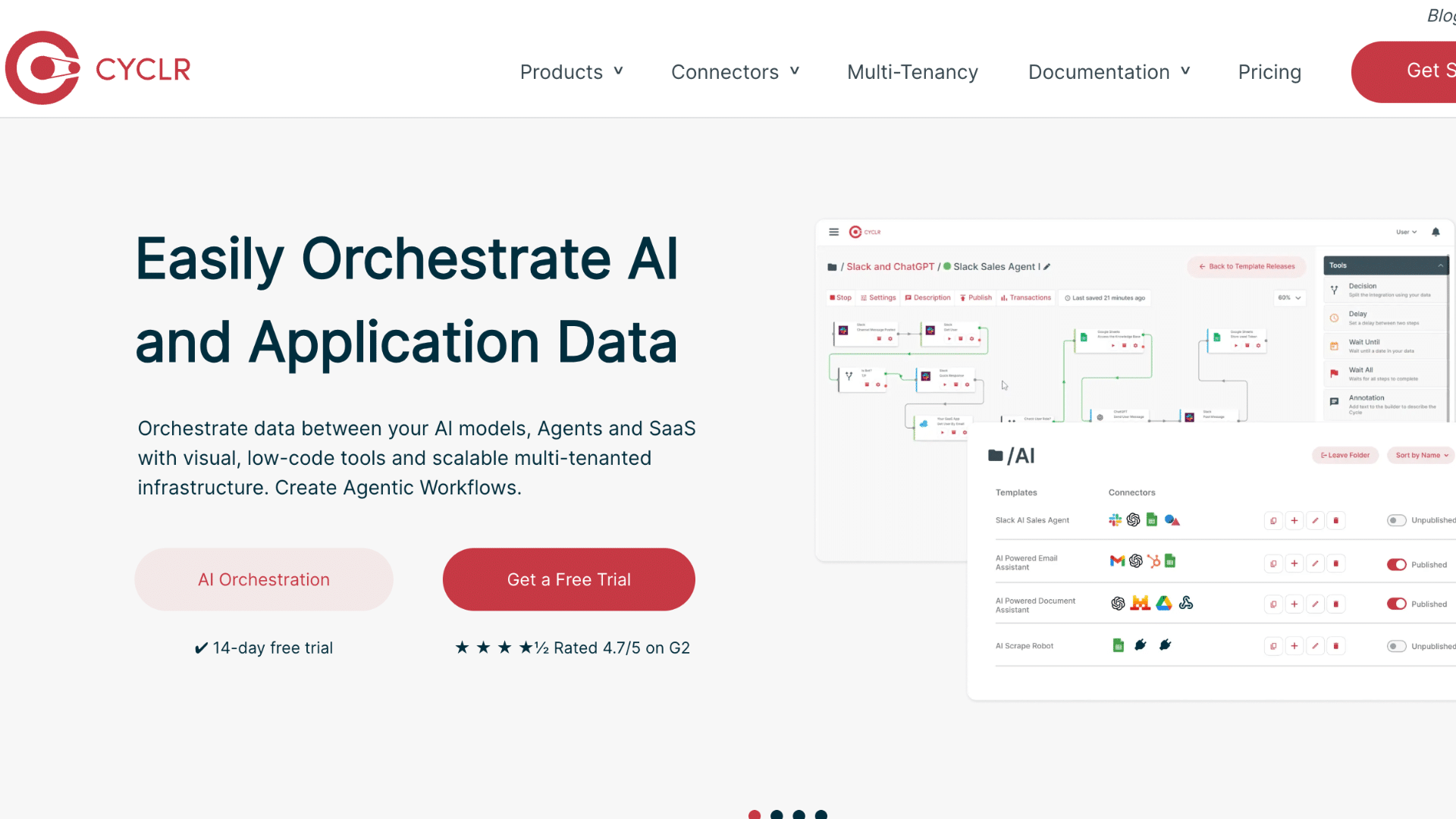Pick the Annotation tool from the Tools panel
The height and width of the screenshot is (819, 1456).
(x=1385, y=400)
